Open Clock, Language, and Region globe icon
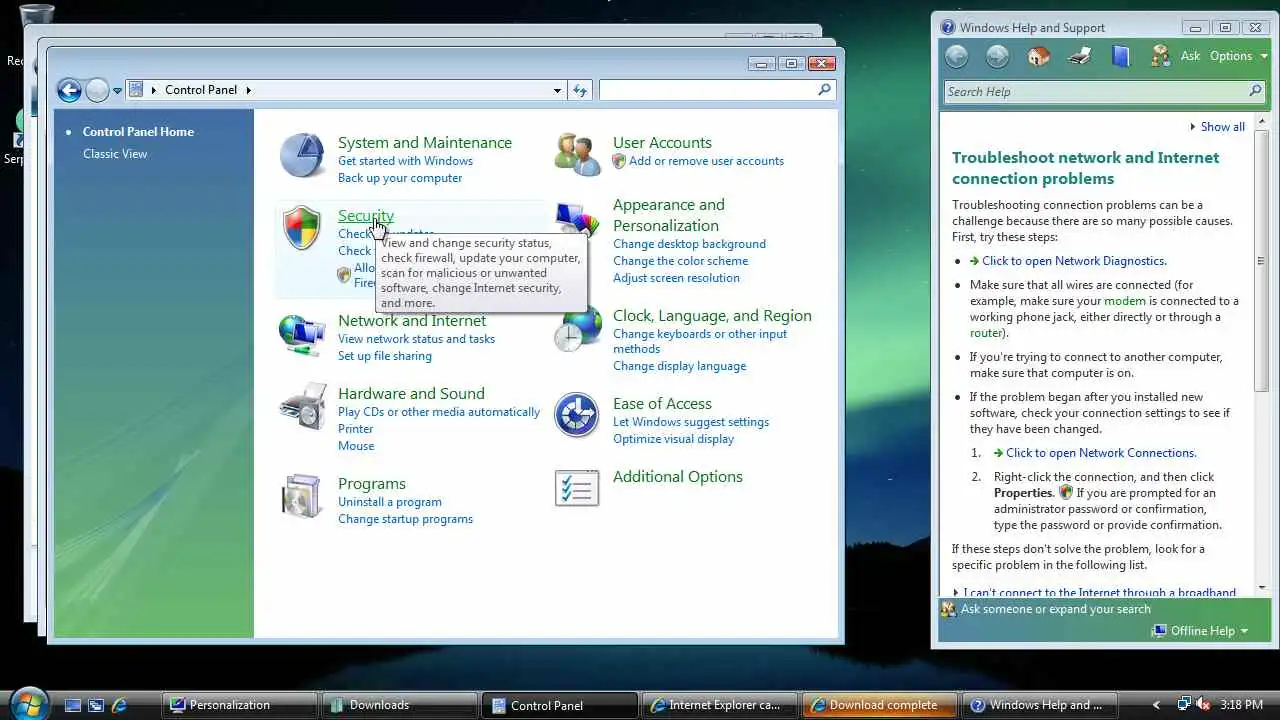 577,331
